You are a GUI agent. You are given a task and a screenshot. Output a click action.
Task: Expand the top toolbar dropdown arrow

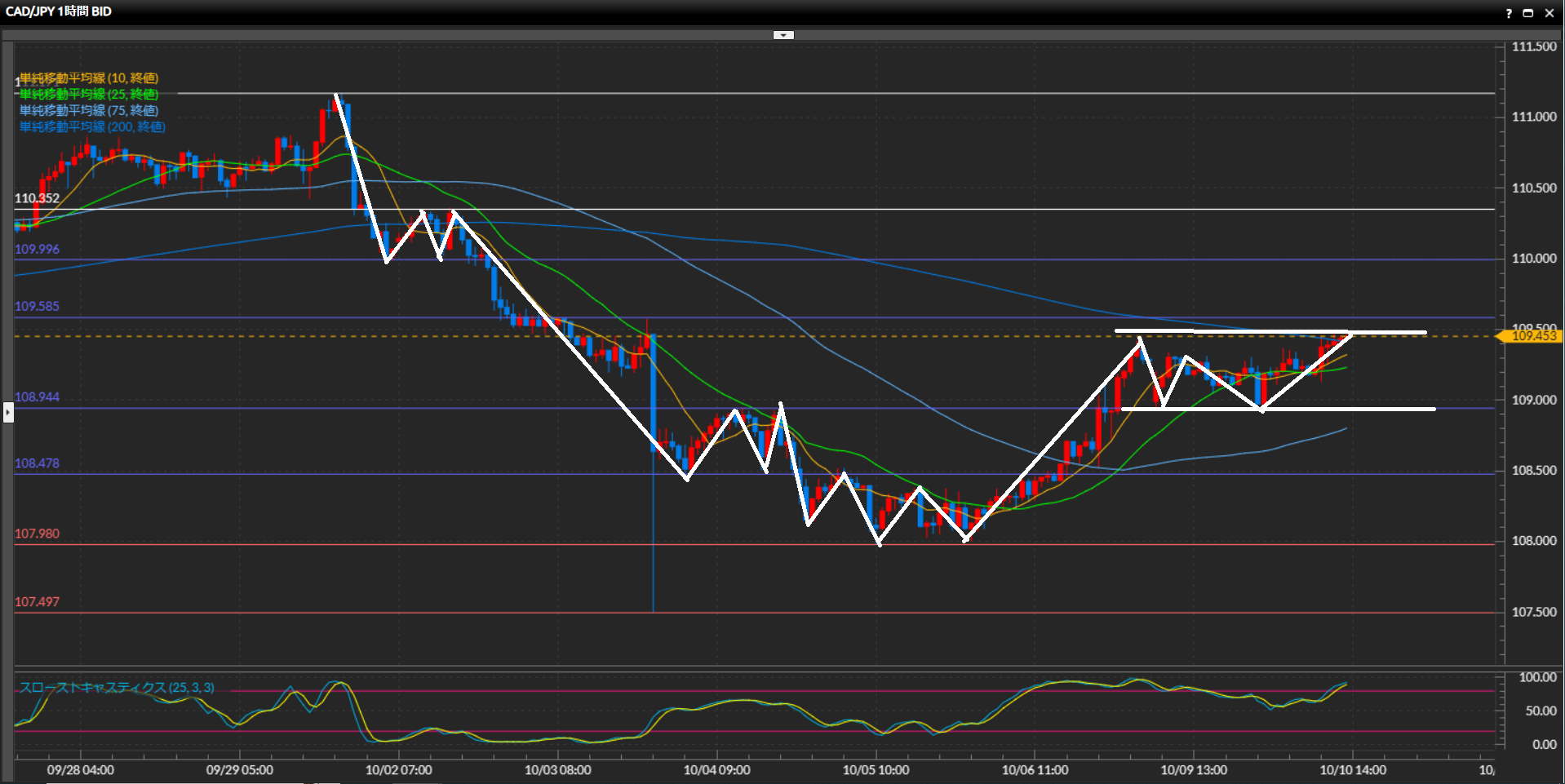783,35
